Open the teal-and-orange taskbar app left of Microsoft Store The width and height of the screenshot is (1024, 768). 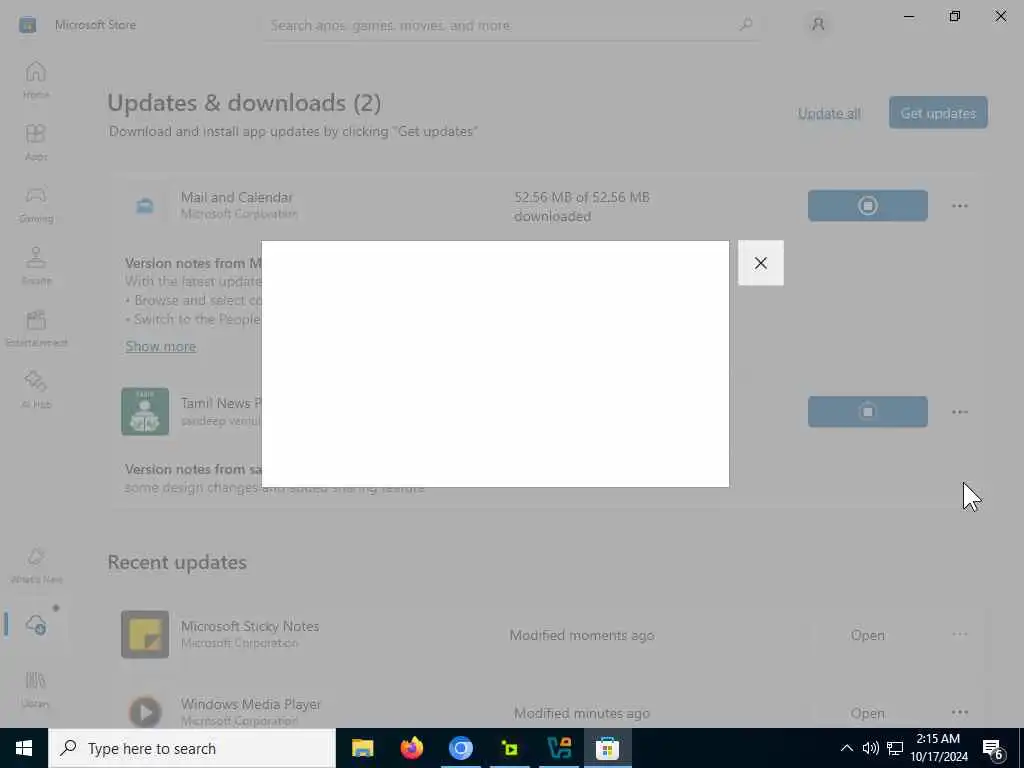point(559,748)
